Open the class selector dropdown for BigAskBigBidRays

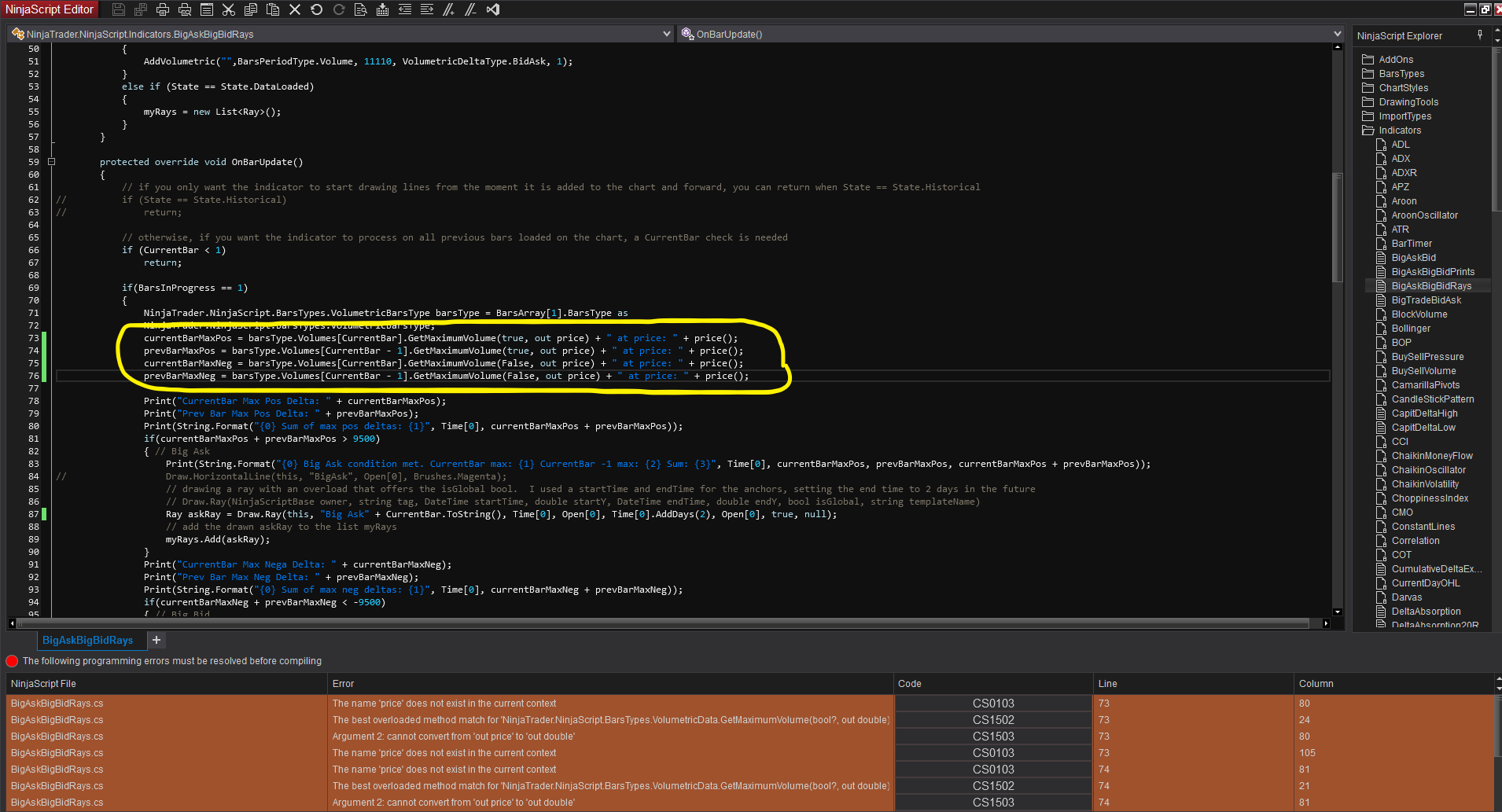[x=667, y=34]
